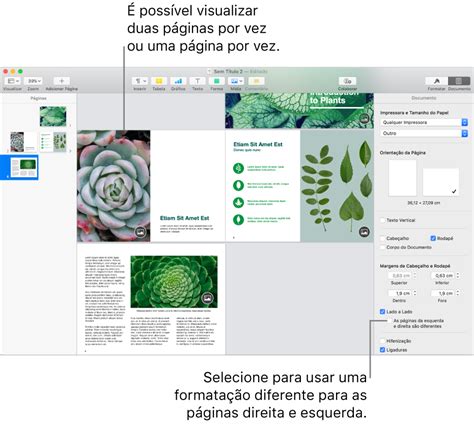This screenshot has width=474, height=424.
Task: Open the Qualquer Impressora printer dropdown
Action: click(x=424, y=122)
